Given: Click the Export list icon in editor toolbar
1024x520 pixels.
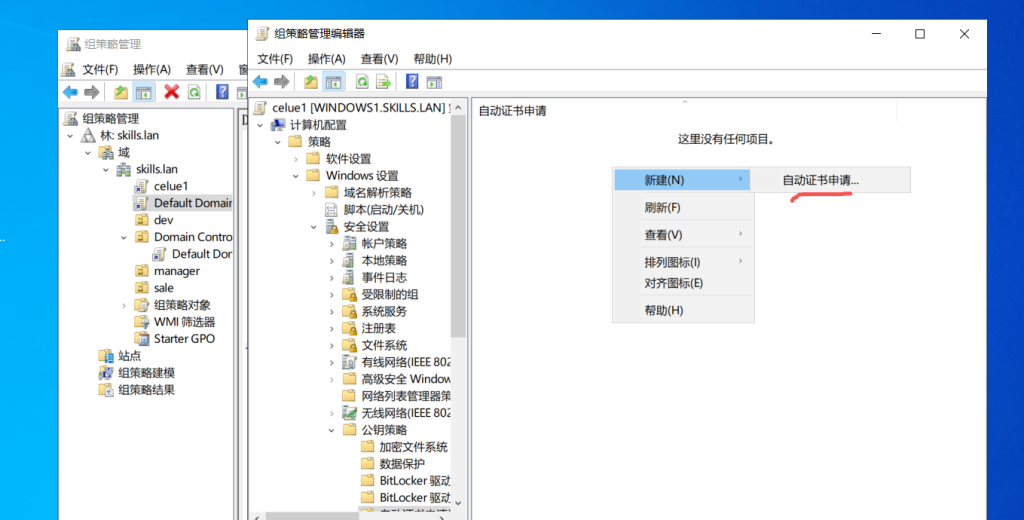Looking at the screenshot, I should [x=383, y=82].
